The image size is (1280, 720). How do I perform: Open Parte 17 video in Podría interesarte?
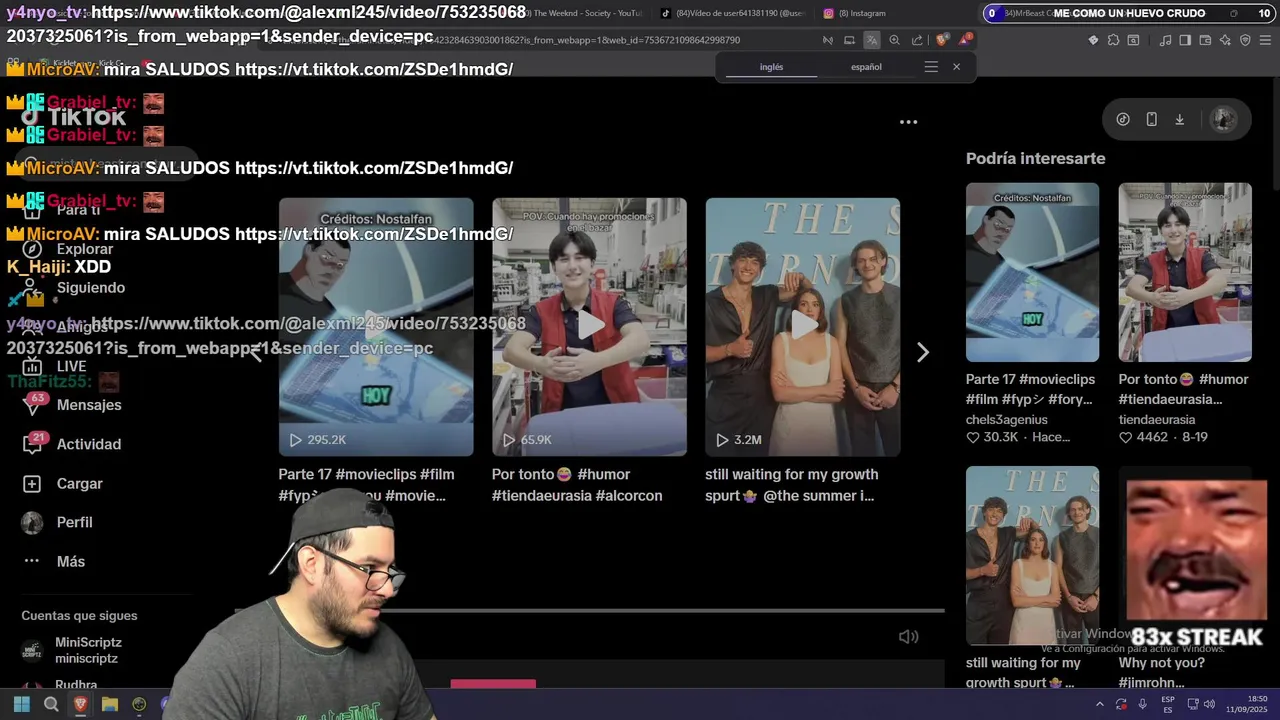coord(1032,272)
